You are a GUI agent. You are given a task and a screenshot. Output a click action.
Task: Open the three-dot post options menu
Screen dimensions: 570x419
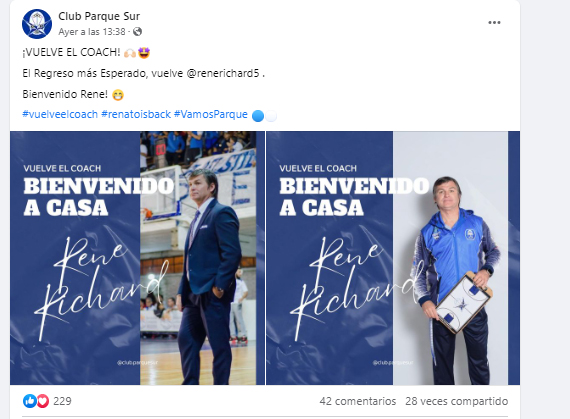pos(494,23)
